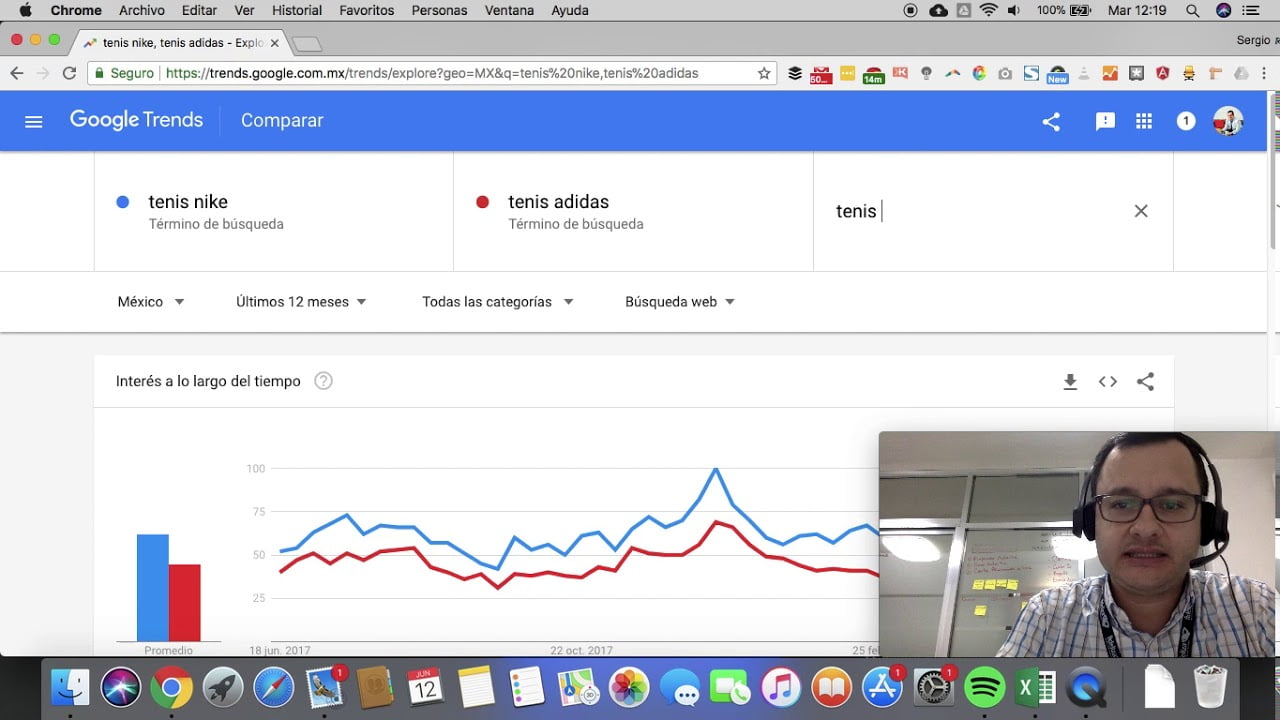
Task: Click the tenis adidas search term
Action: [558, 202]
